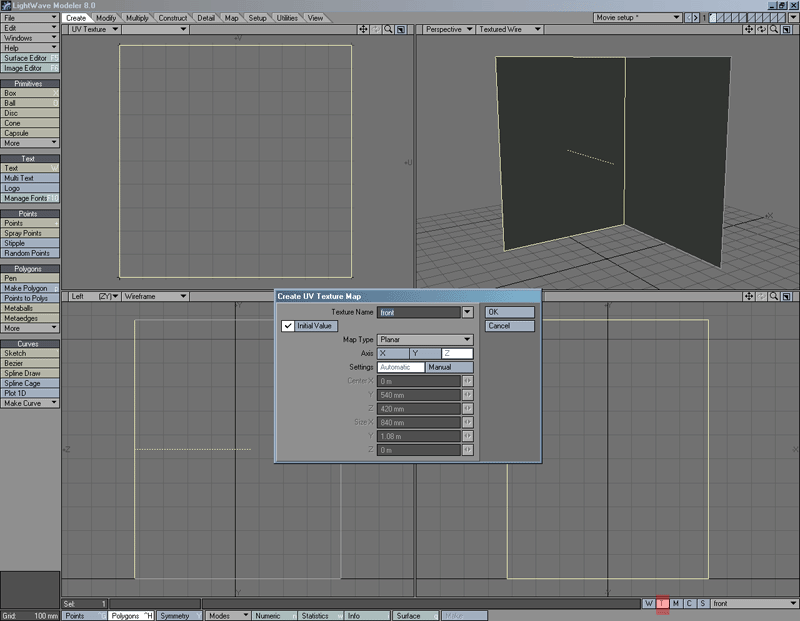The width and height of the screenshot is (800, 621).
Task: Uncheck the Initial Value checkbox
Action: (287, 325)
